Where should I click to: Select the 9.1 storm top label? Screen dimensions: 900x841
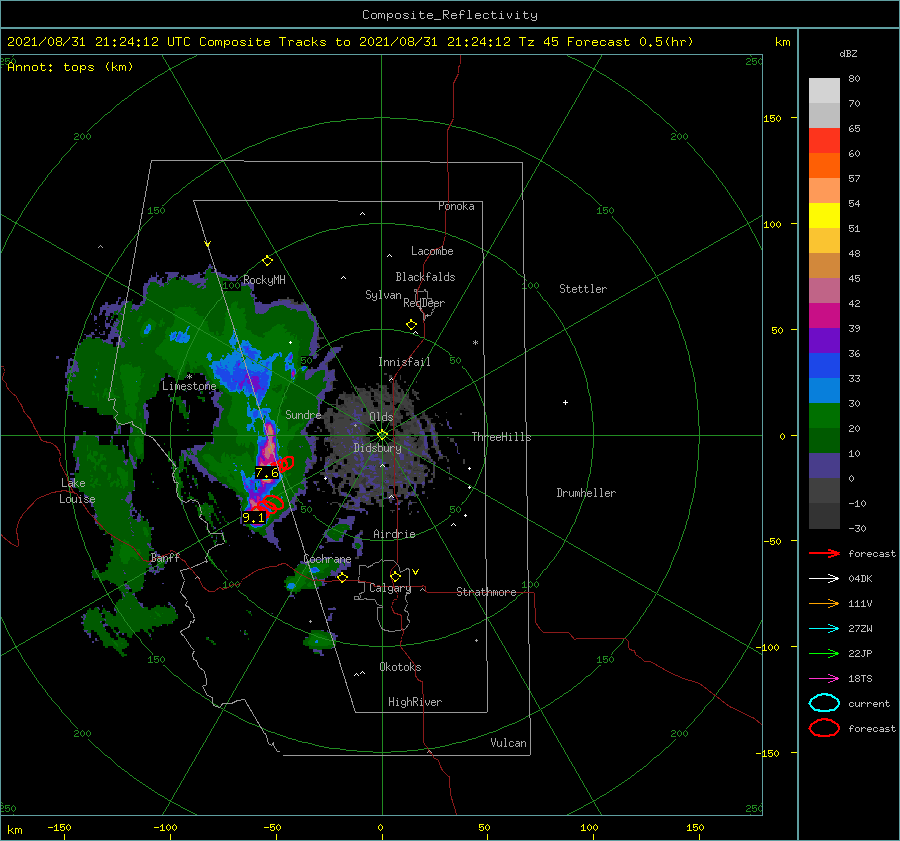pos(254,518)
